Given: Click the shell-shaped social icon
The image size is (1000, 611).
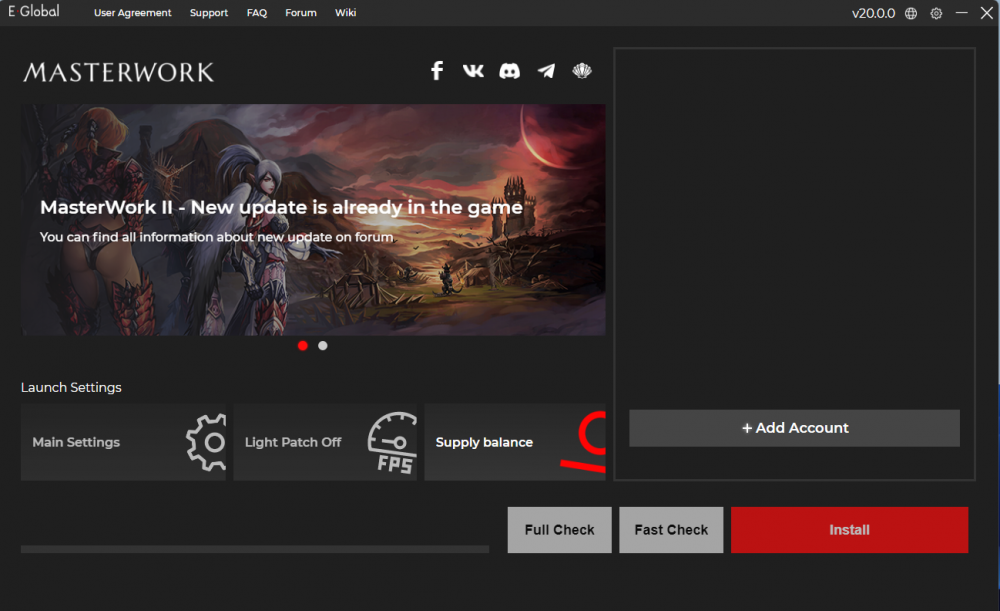Looking at the screenshot, I should tap(582, 70).
